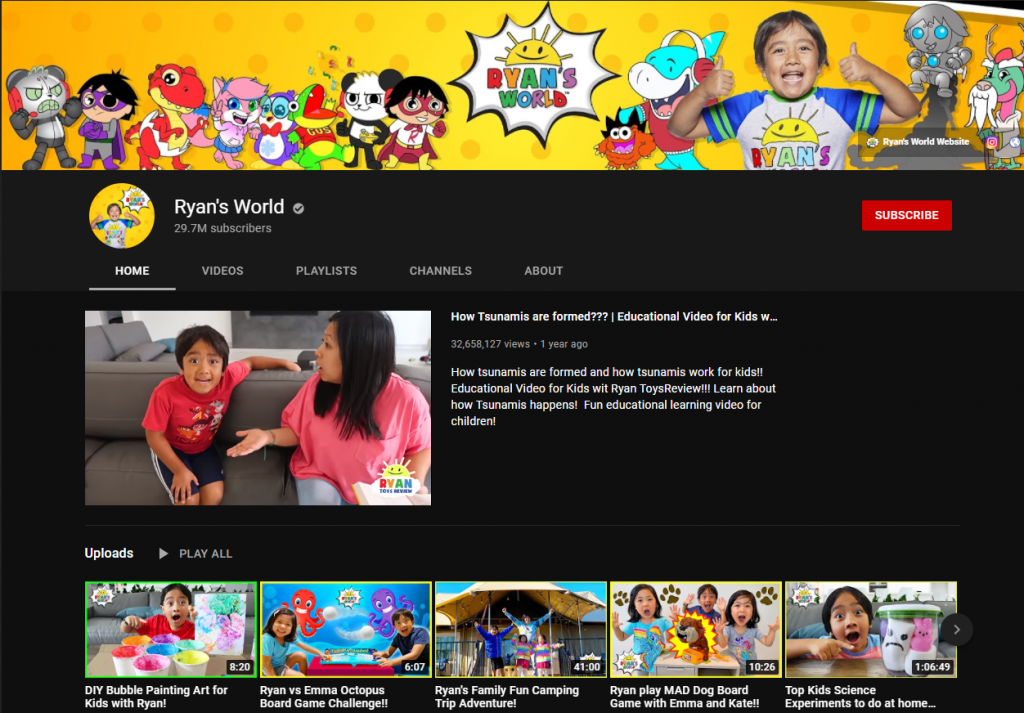Open 'How Tsunamis are formed???' video title
Screen dimensions: 1024x713
[x=614, y=317]
